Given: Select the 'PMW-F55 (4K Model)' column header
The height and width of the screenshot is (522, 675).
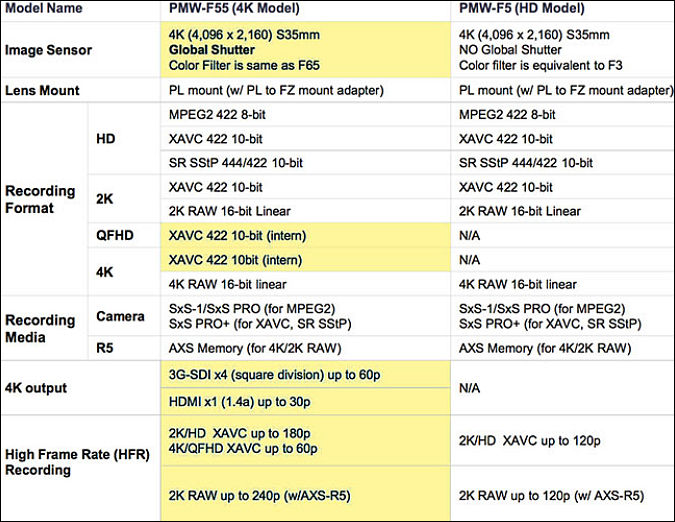Looking at the screenshot, I should click(x=234, y=8).
